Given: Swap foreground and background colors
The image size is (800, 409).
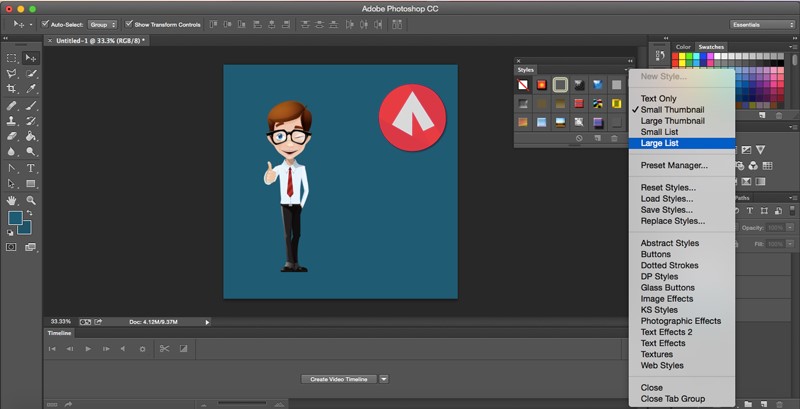Looking at the screenshot, I should pyautogui.click(x=30, y=213).
